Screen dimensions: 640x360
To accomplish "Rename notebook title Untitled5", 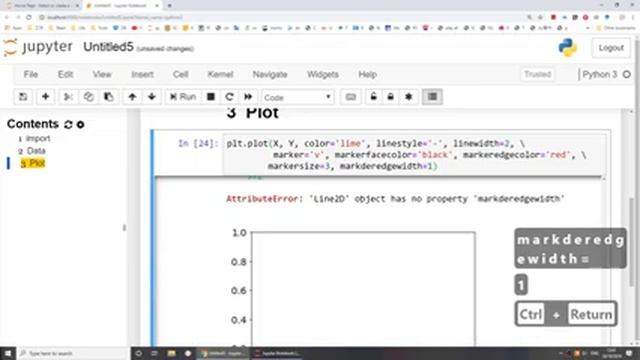I will click(108, 47).
